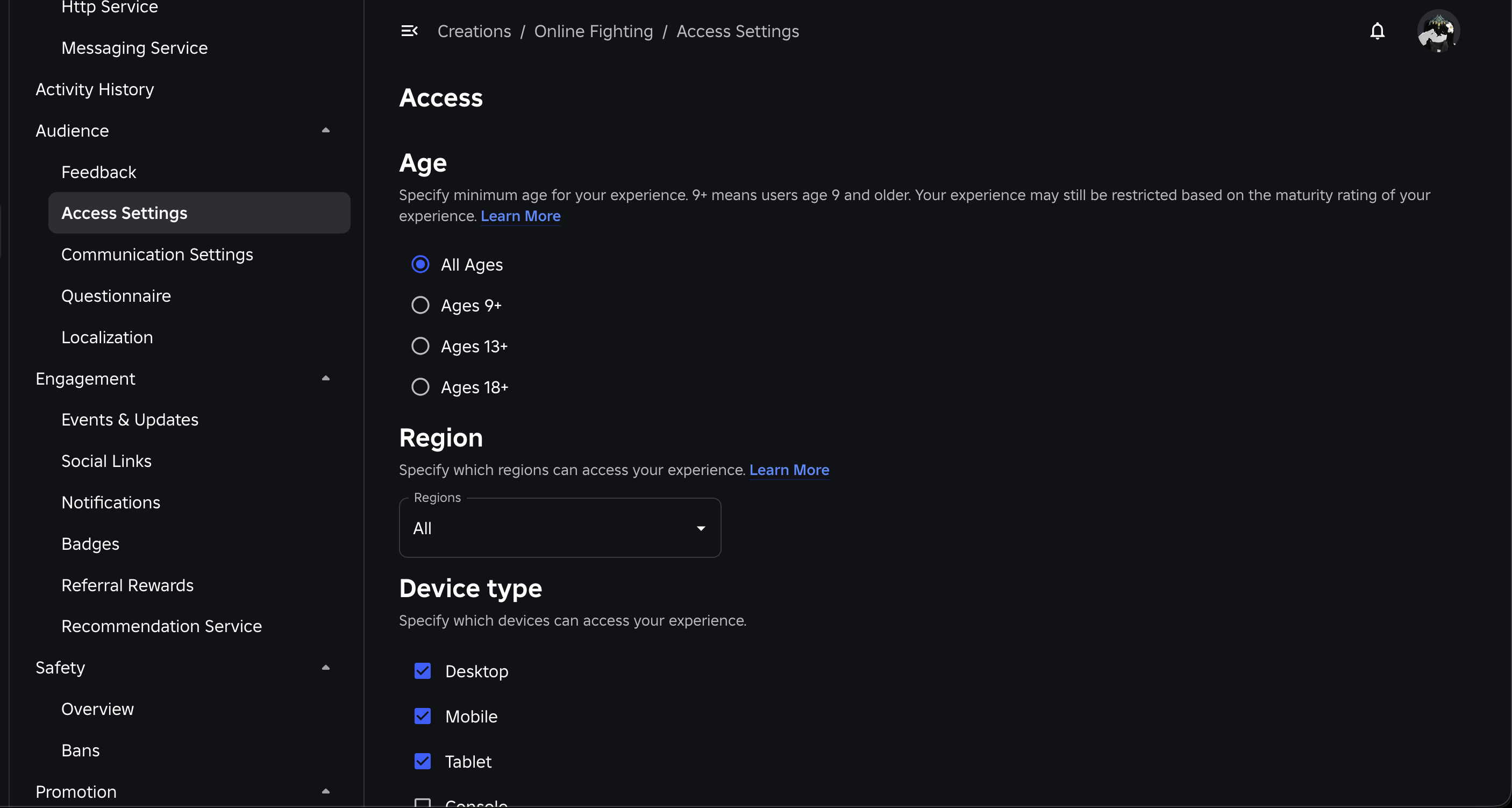The width and height of the screenshot is (1512, 808).
Task: Open Online Fighting breadcrumb link
Action: tap(593, 31)
